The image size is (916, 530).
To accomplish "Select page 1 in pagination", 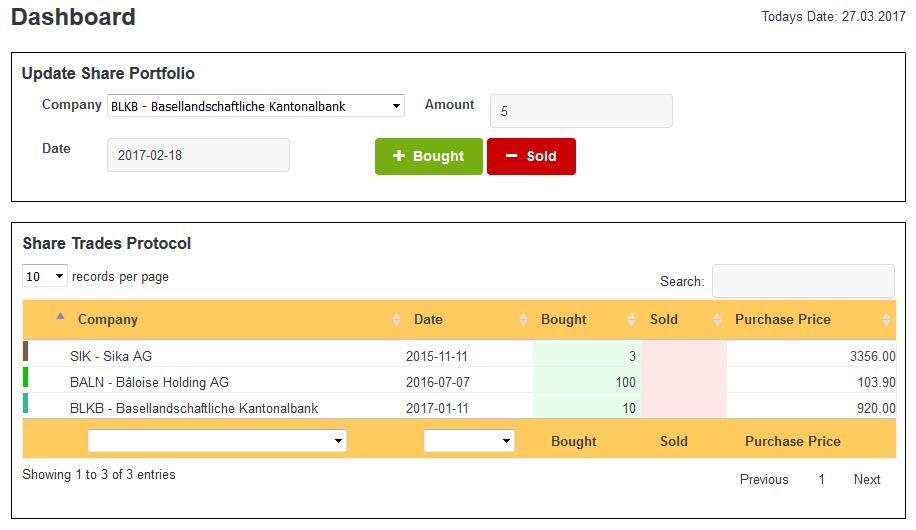I will pos(821,479).
